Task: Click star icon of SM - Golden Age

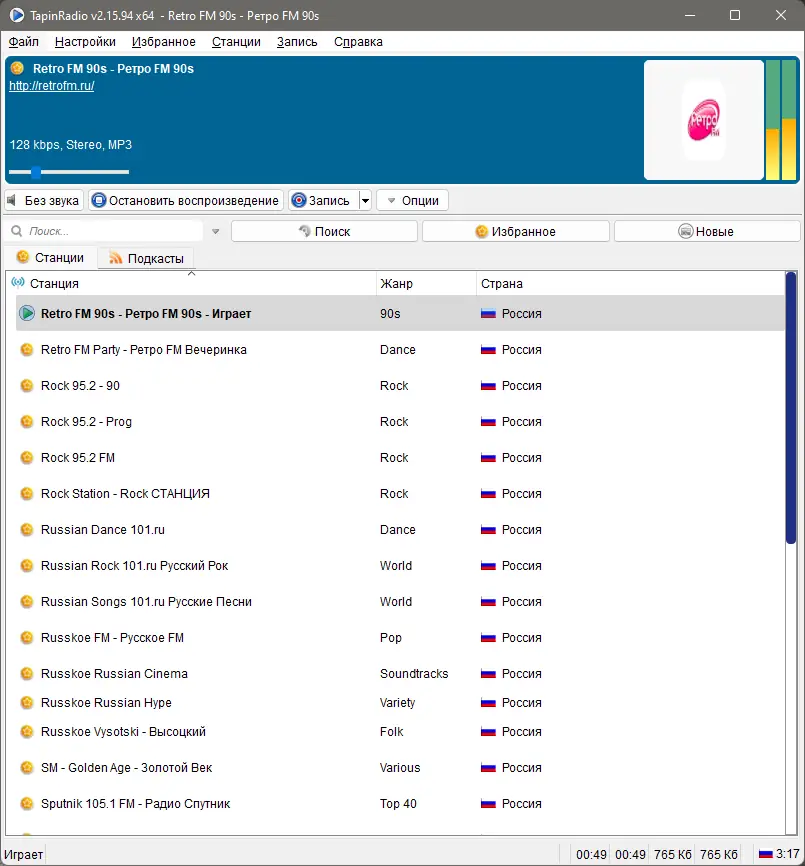Action: tap(26, 768)
